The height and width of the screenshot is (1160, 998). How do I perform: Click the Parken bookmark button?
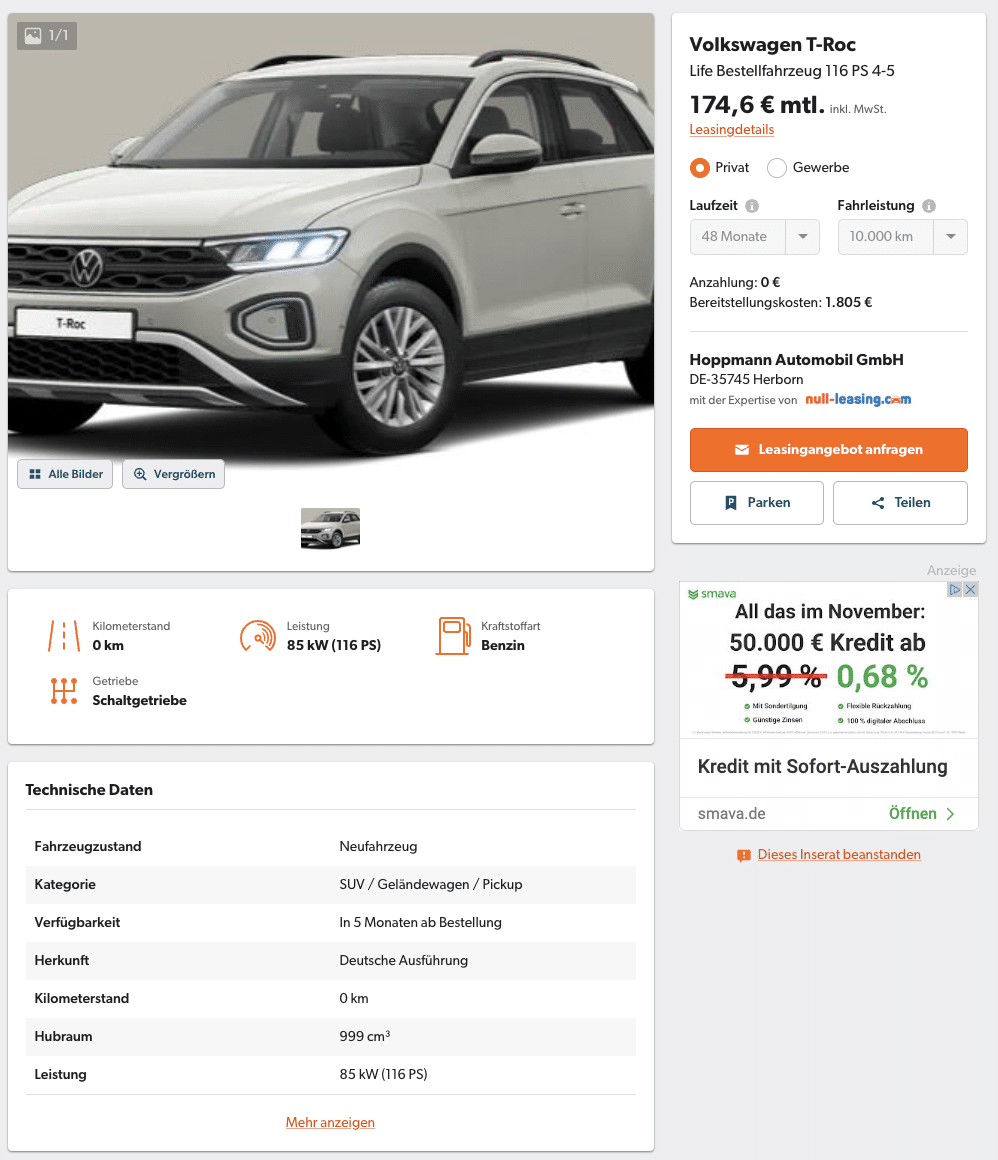click(x=756, y=503)
